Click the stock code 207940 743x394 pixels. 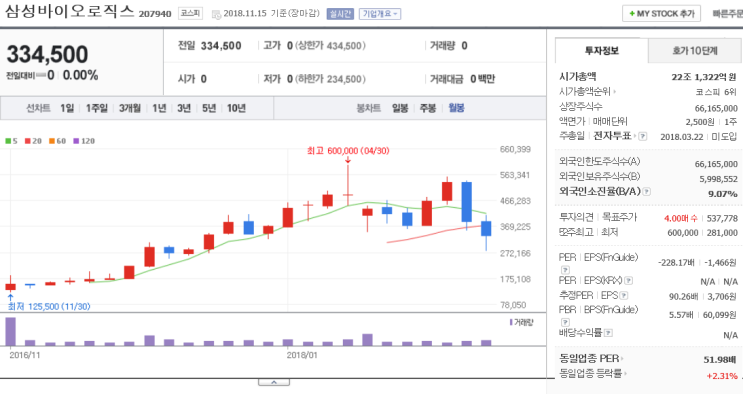click(x=154, y=14)
